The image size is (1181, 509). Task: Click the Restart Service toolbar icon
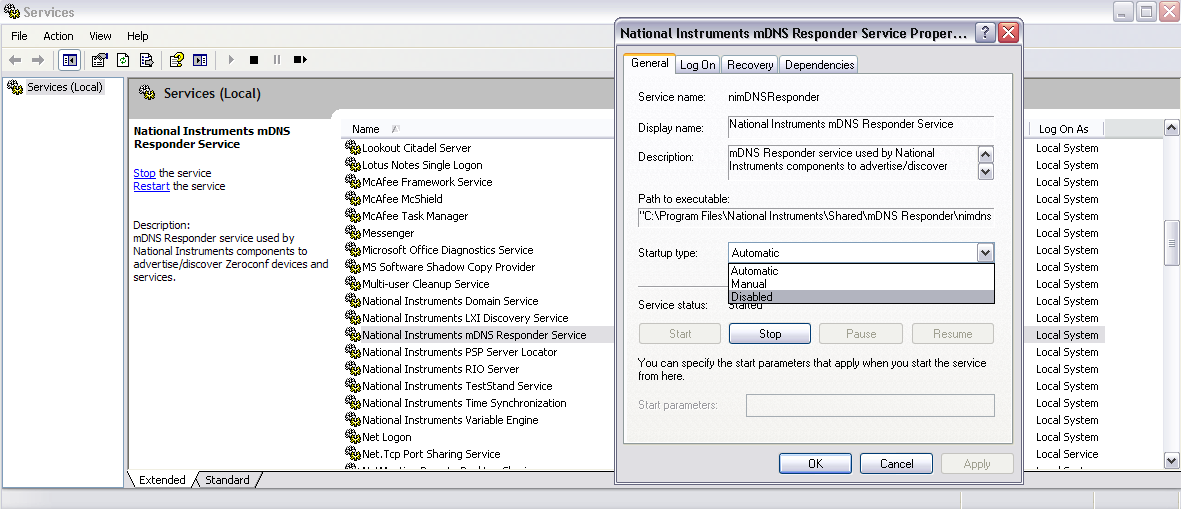point(300,59)
